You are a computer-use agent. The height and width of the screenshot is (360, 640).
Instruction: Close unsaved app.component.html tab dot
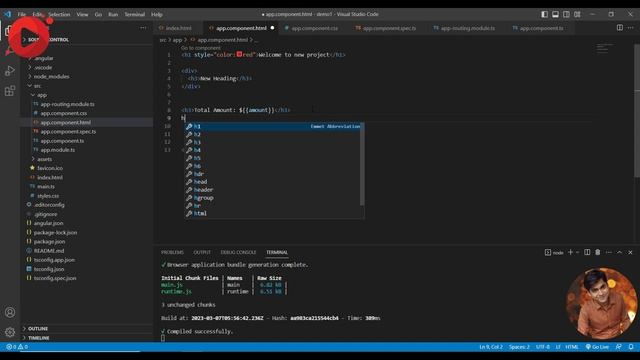point(272,28)
